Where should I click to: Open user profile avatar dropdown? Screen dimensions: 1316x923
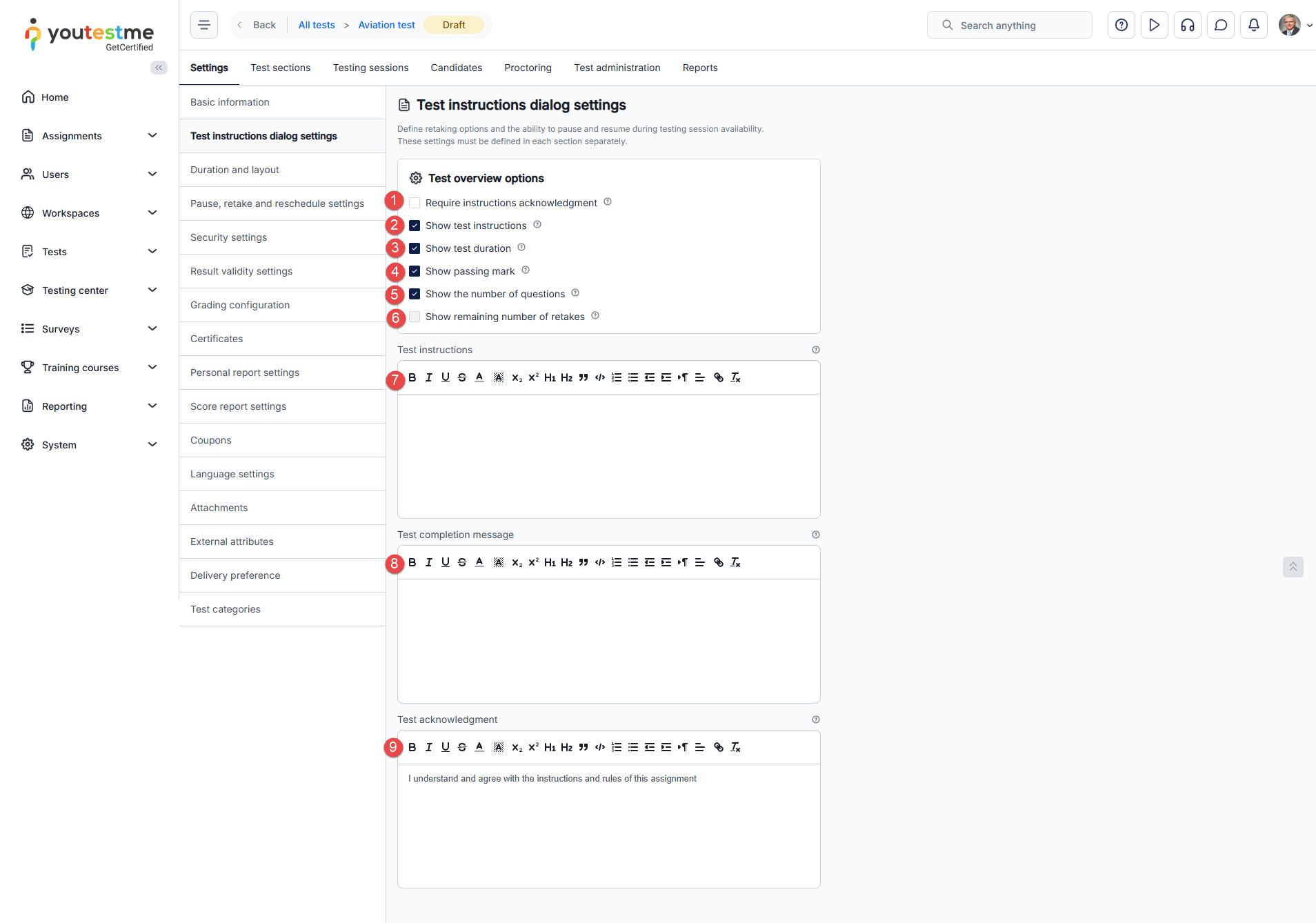[1295, 25]
